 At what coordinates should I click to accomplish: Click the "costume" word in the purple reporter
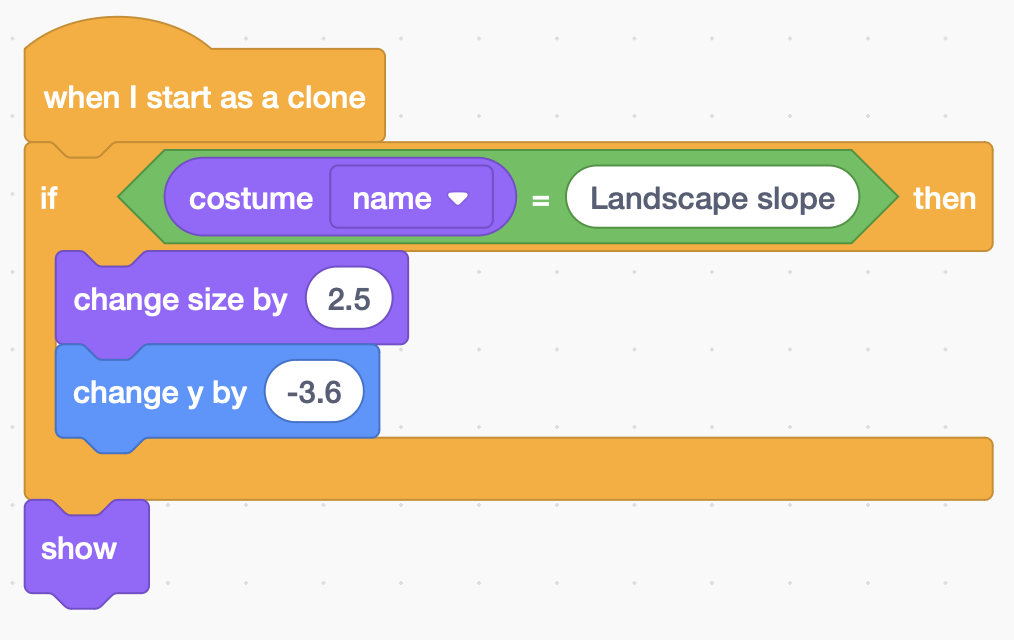point(250,198)
